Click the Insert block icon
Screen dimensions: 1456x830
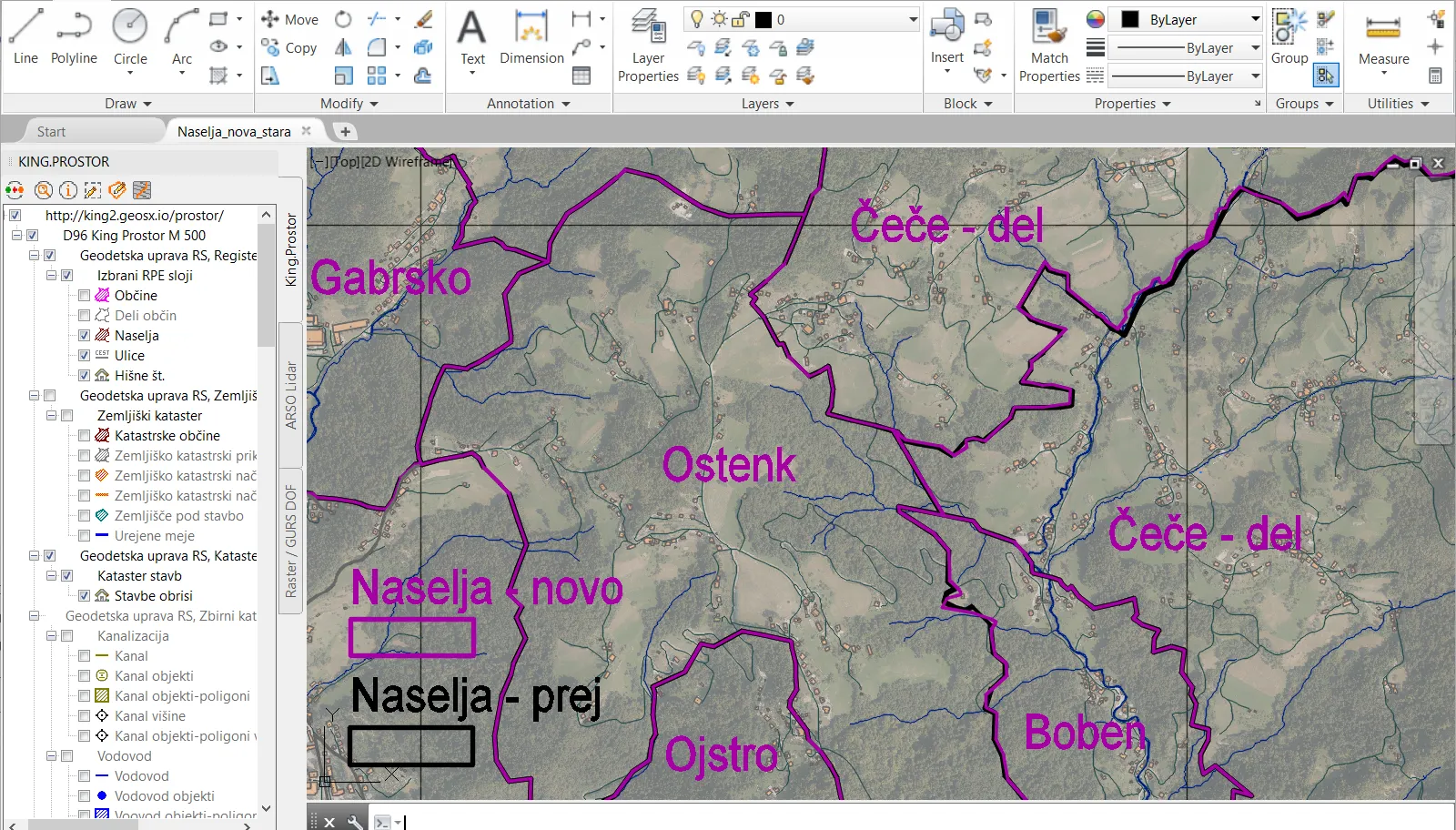click(x=946, y=36)
